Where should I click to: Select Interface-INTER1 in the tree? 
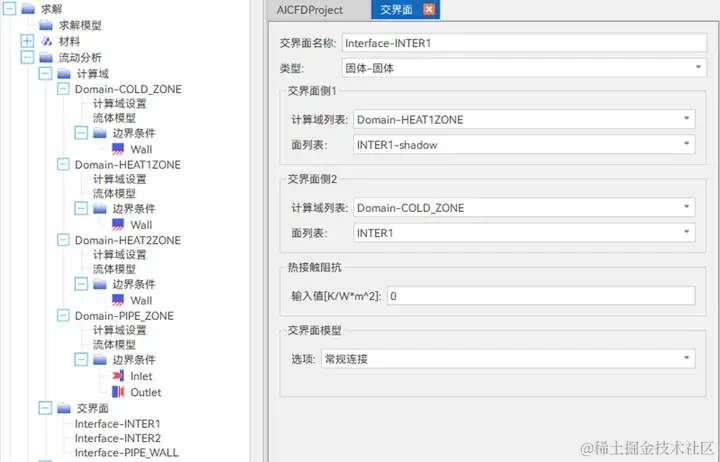coord(118,423)
